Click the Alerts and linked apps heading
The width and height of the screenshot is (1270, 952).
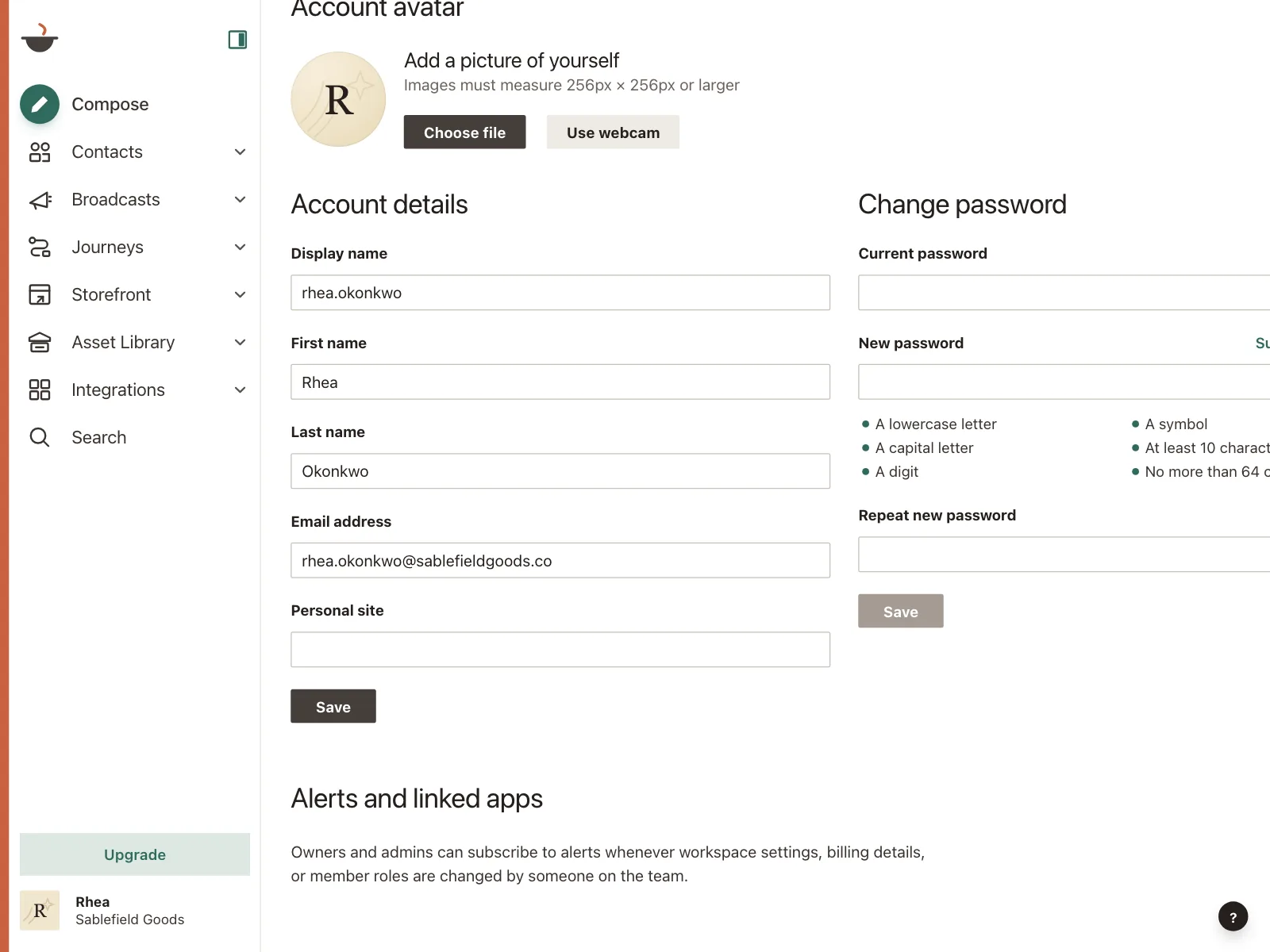tap(417, 798)
